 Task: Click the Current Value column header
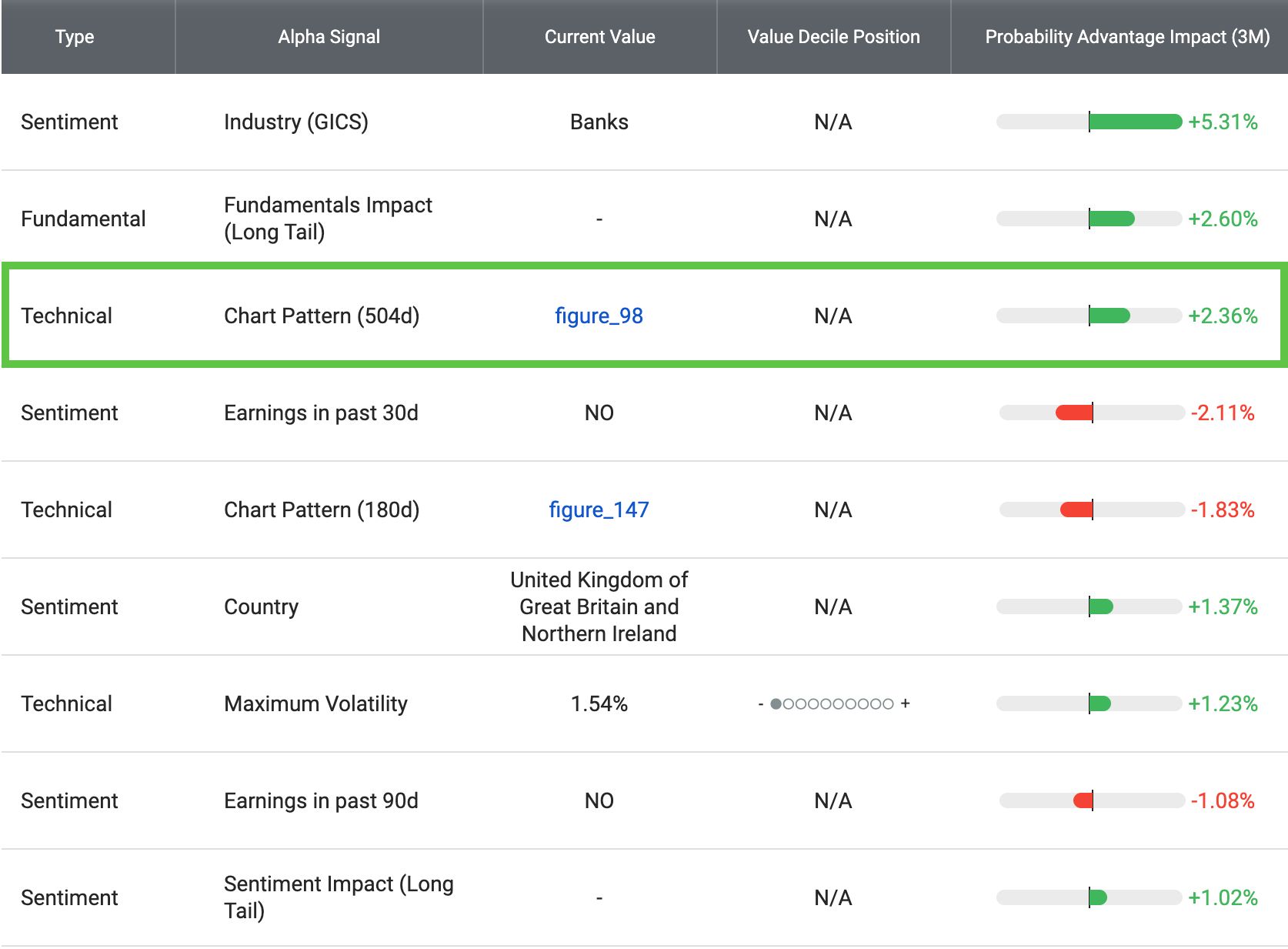(599, 36)
